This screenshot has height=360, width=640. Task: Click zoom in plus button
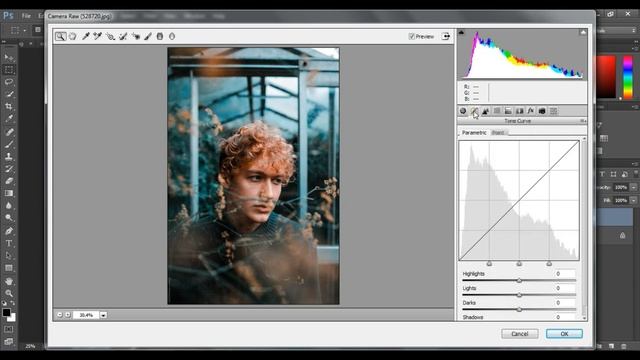point(68,315)
